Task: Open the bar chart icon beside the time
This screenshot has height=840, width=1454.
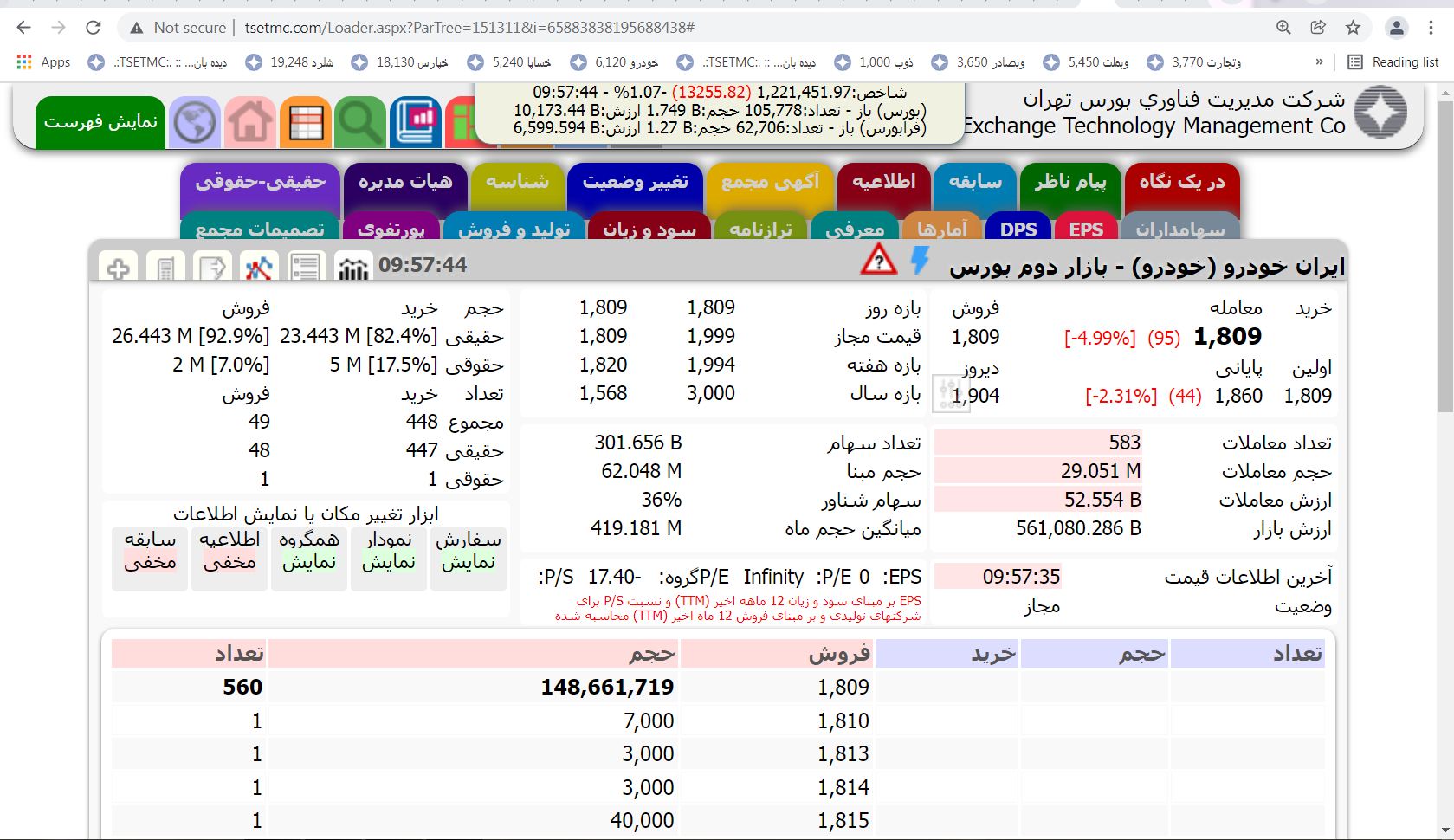Action: 352,267
